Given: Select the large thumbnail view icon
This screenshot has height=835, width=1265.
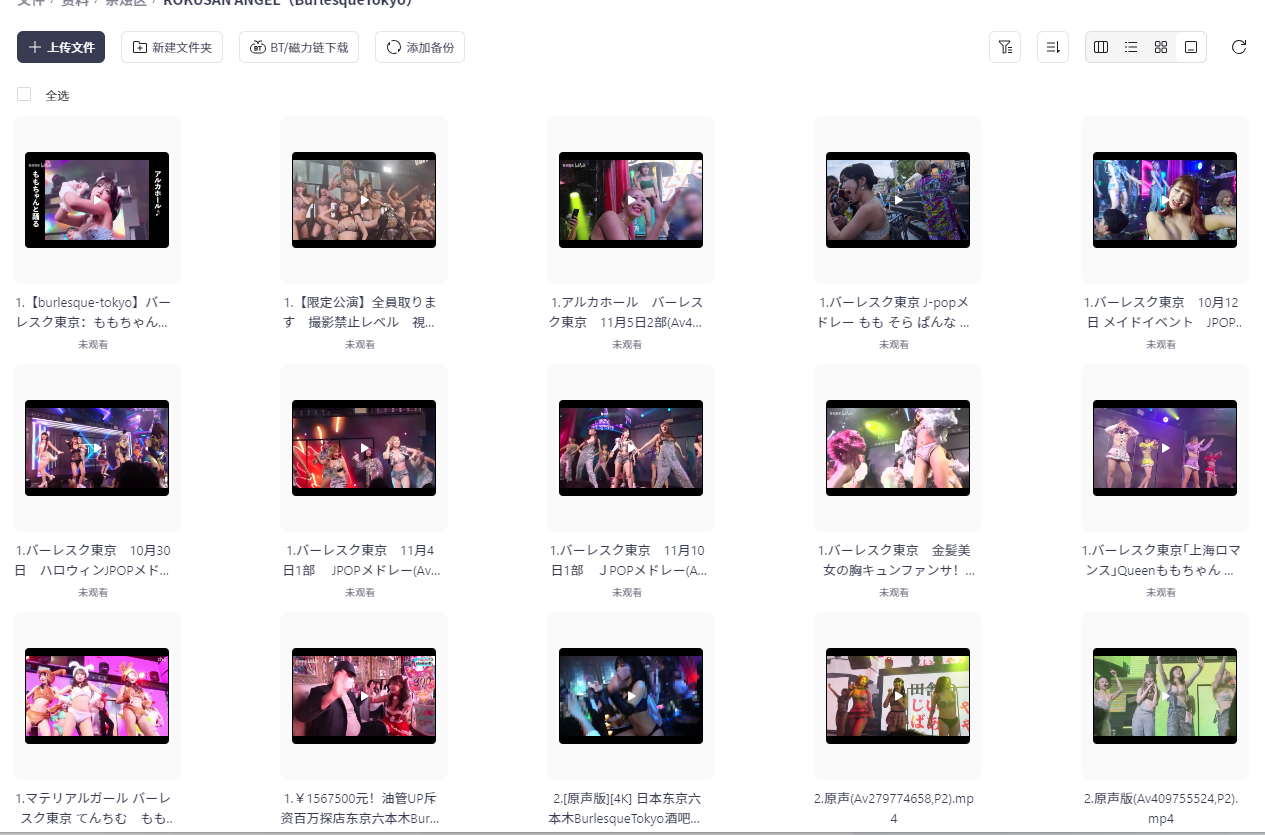Looking at the screenshot, I should coord(1191,47).
